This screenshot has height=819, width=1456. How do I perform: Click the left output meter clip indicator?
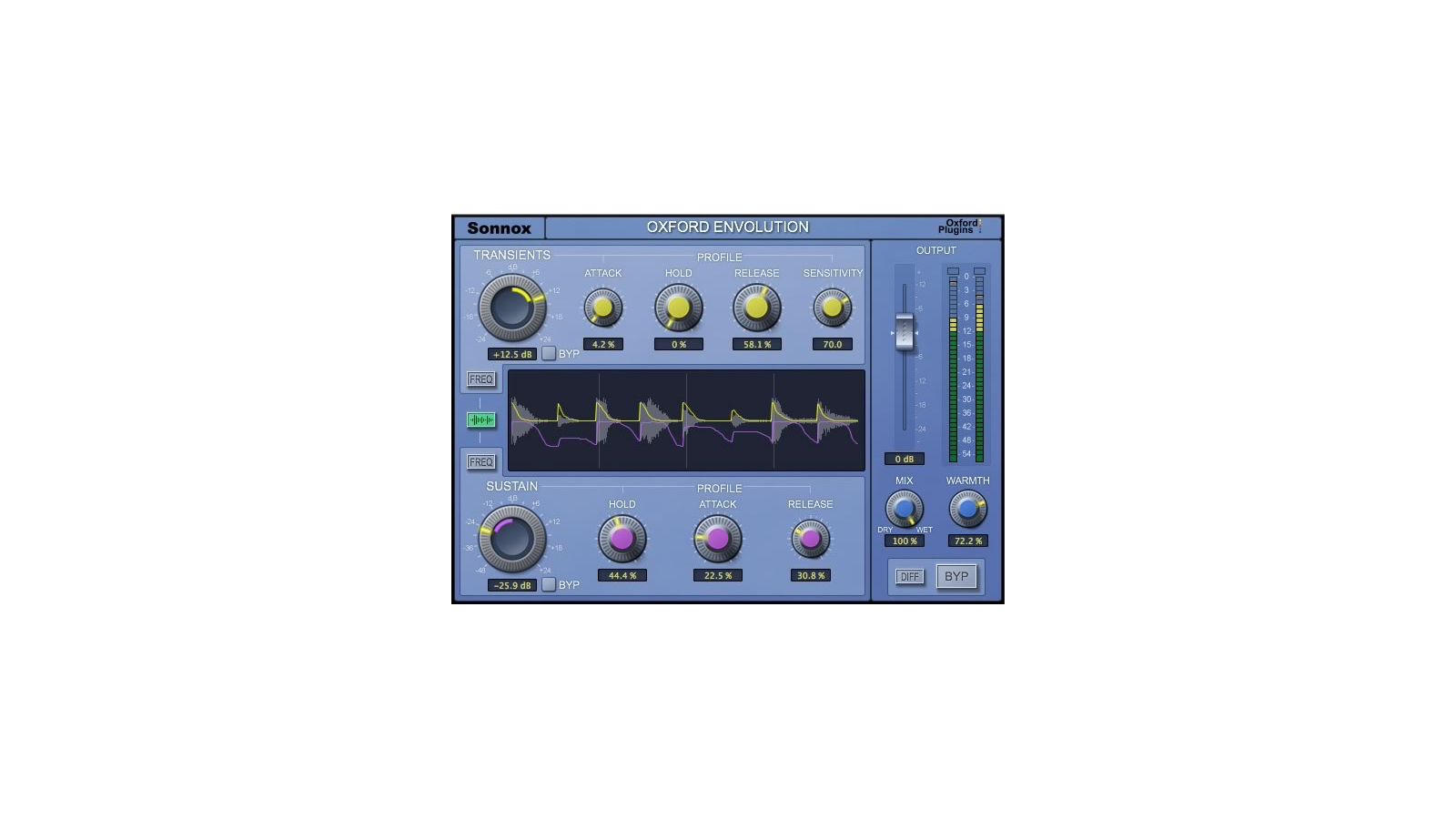point(953,271)
